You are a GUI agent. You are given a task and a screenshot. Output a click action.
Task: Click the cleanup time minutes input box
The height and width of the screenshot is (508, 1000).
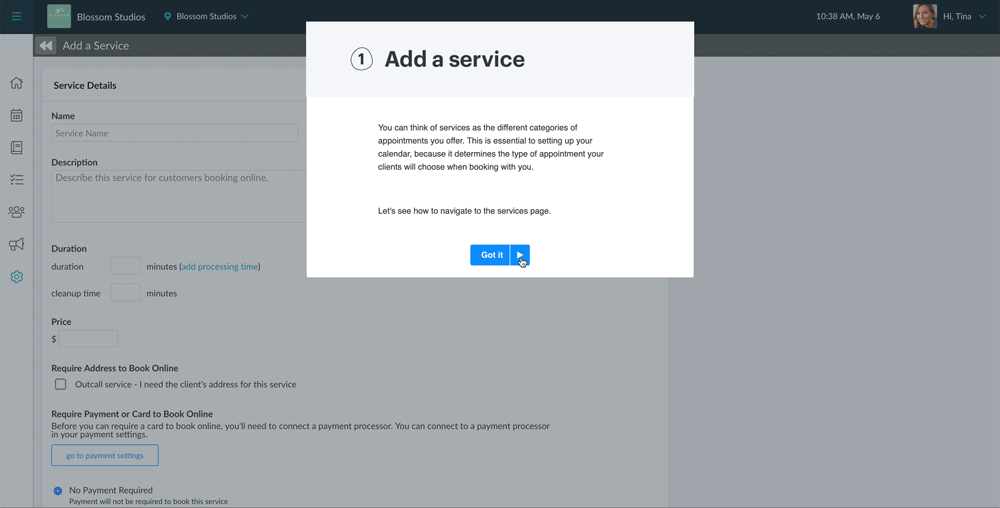click(126, 293)
